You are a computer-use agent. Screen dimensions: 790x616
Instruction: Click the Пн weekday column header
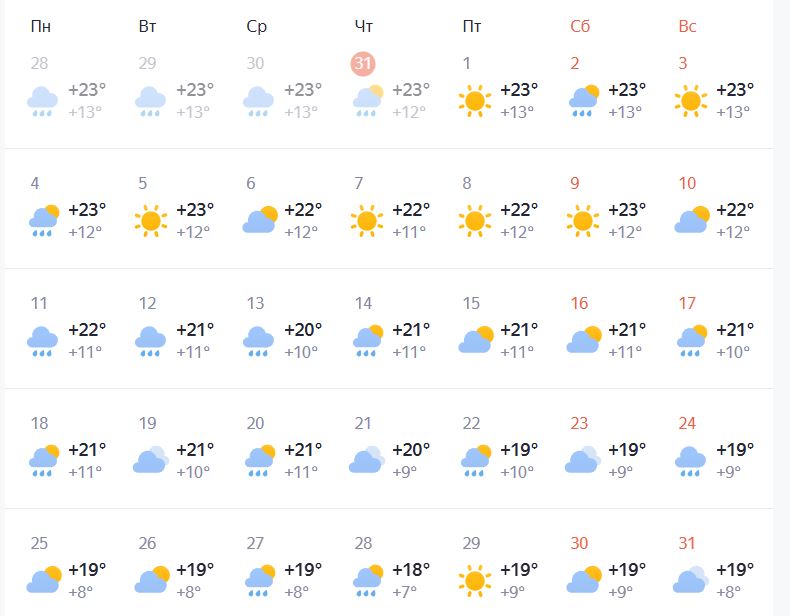41,27
